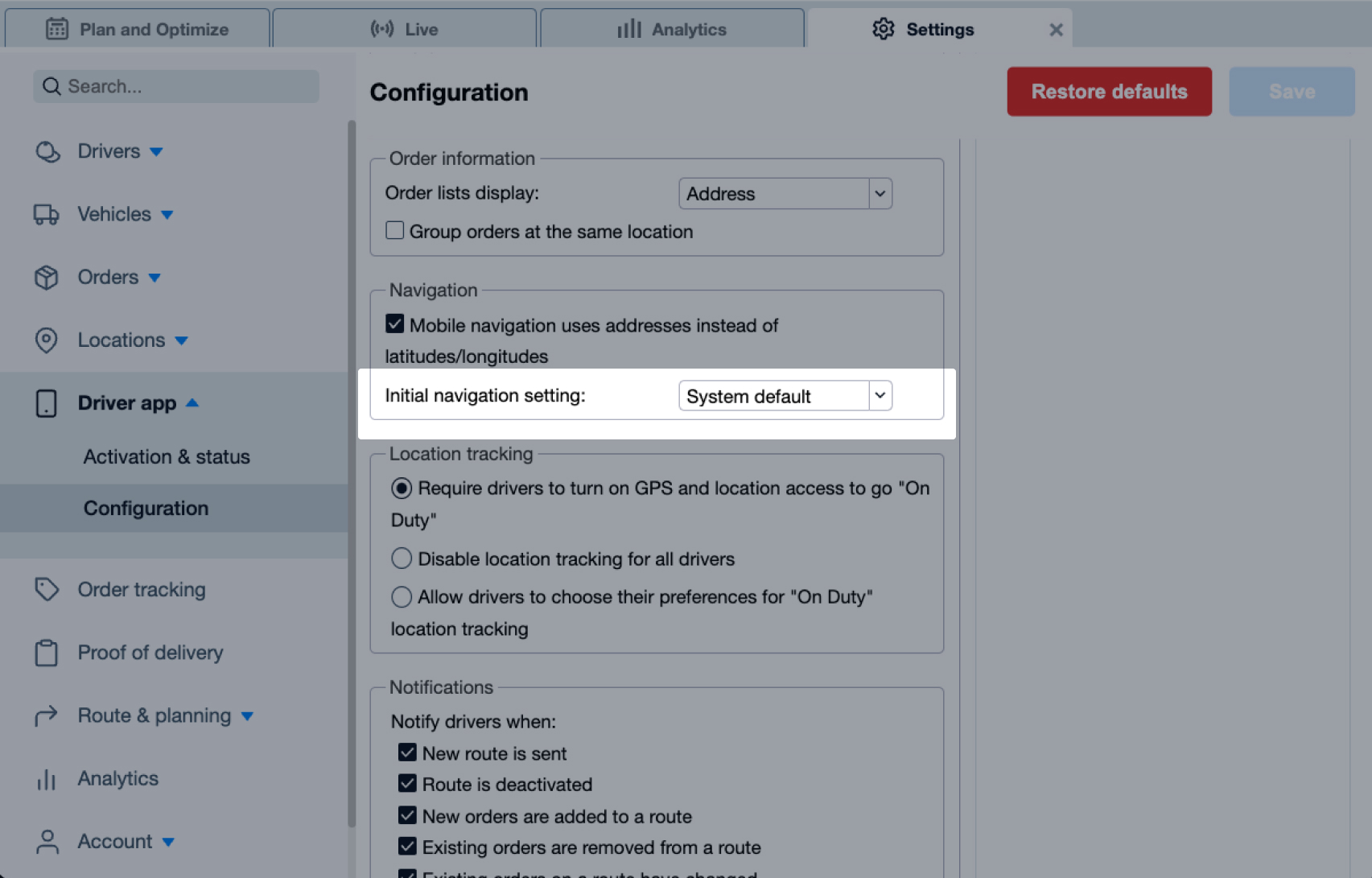The height and width of the screenshot is (878, 1372).
Task: Enable Group orders at the same location
Action: (x=395, y=230)
